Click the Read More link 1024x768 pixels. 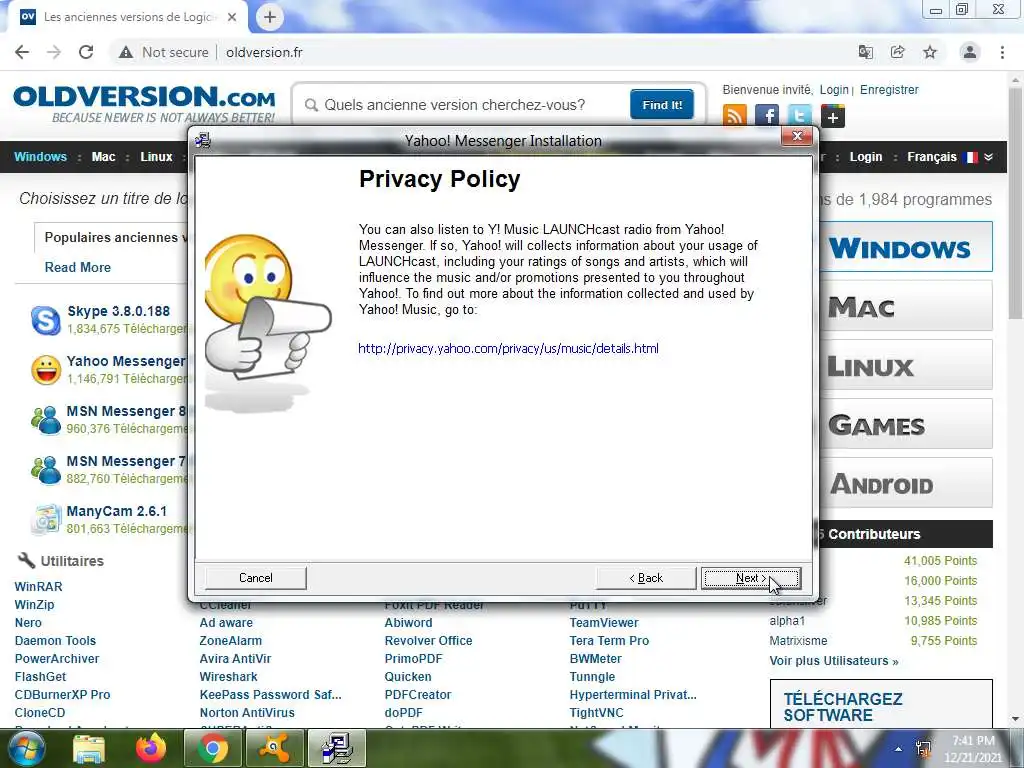[x=78, y=267]
